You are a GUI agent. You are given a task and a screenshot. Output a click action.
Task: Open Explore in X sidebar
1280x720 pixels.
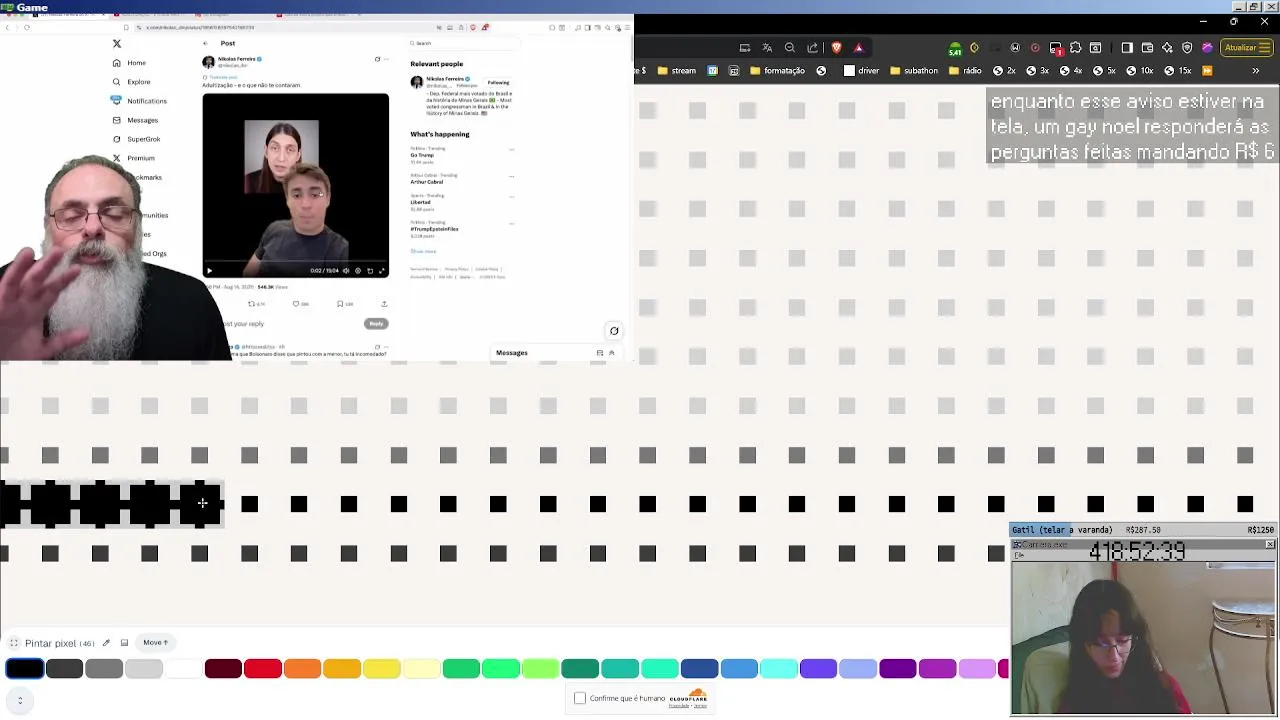coord(132,82)
